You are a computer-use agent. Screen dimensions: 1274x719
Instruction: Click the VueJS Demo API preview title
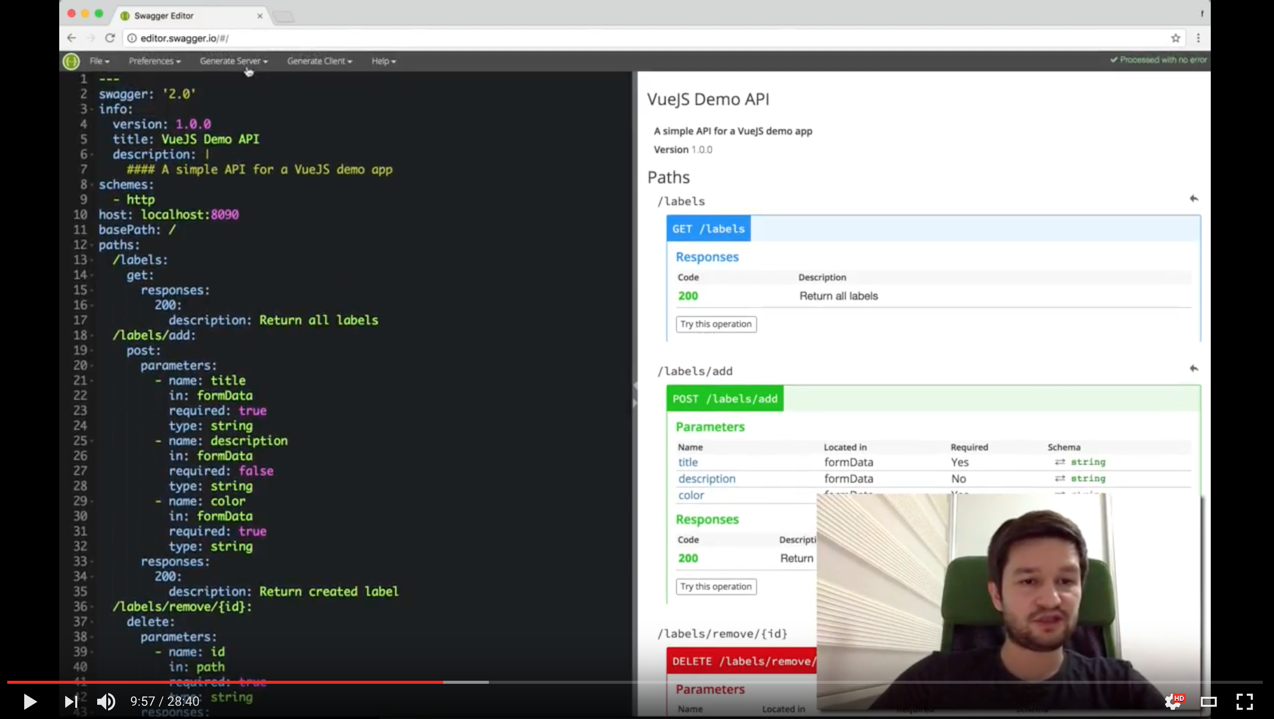(708, 99)
